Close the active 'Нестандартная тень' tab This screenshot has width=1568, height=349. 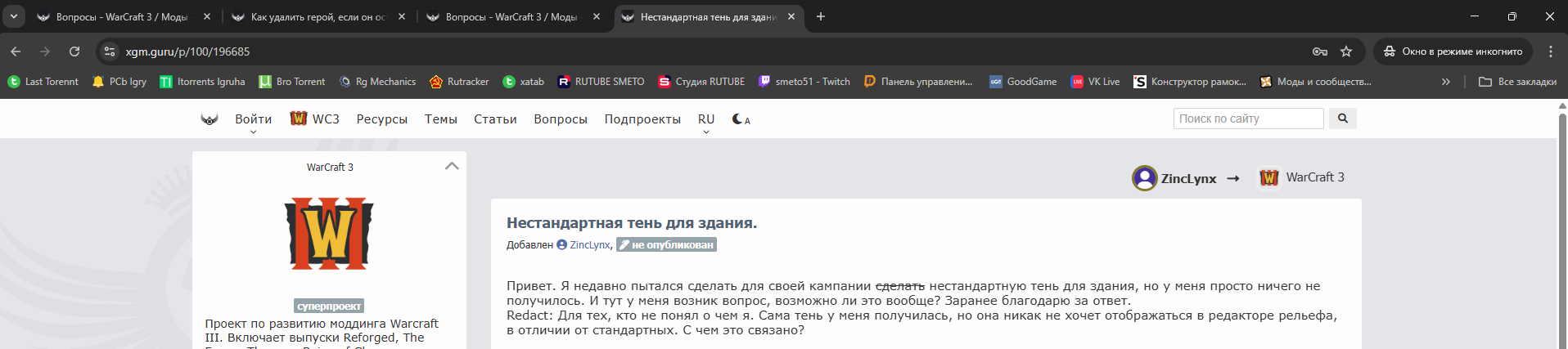pos(791,16)
